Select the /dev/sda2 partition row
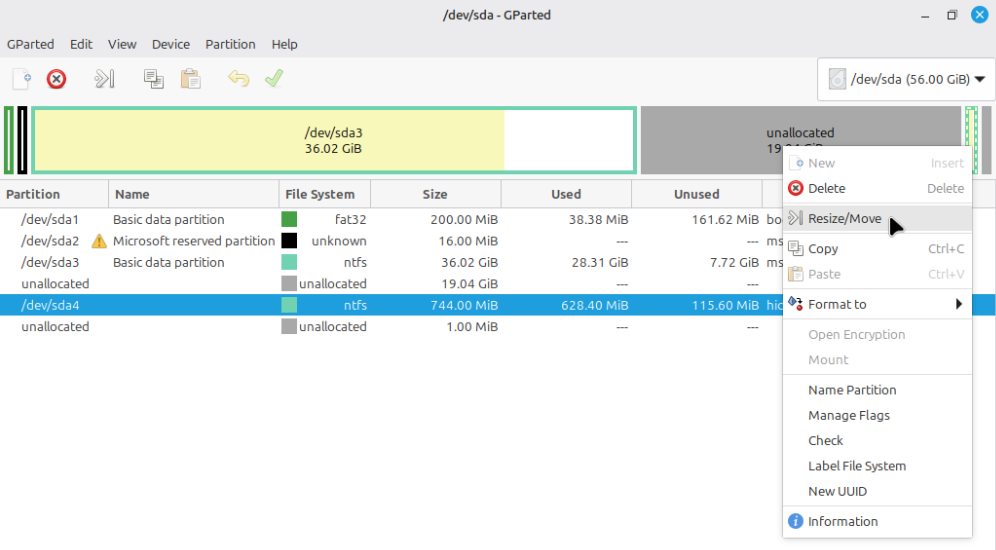The image size is (996, 550). pyautogui.click(x=391, y=241)
